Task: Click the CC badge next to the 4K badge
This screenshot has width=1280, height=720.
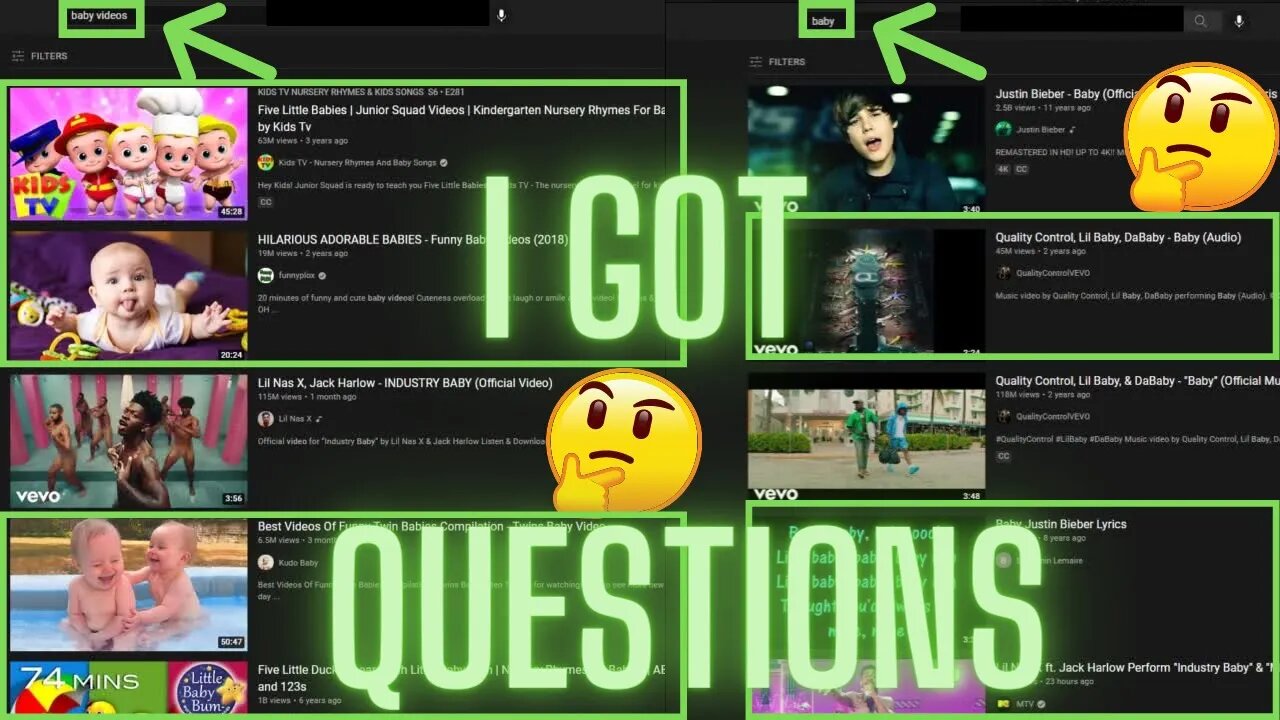Action: pos(1022,170)
